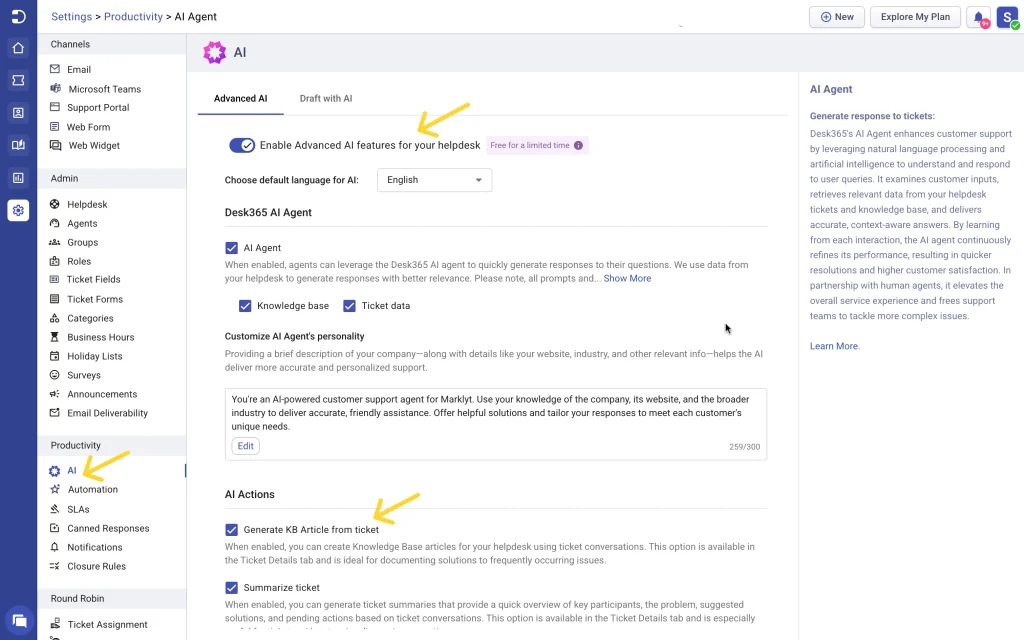The image size is (1024, 640).
Task: Click the info icon beside Free for a limited time
Action: [578, 146]
